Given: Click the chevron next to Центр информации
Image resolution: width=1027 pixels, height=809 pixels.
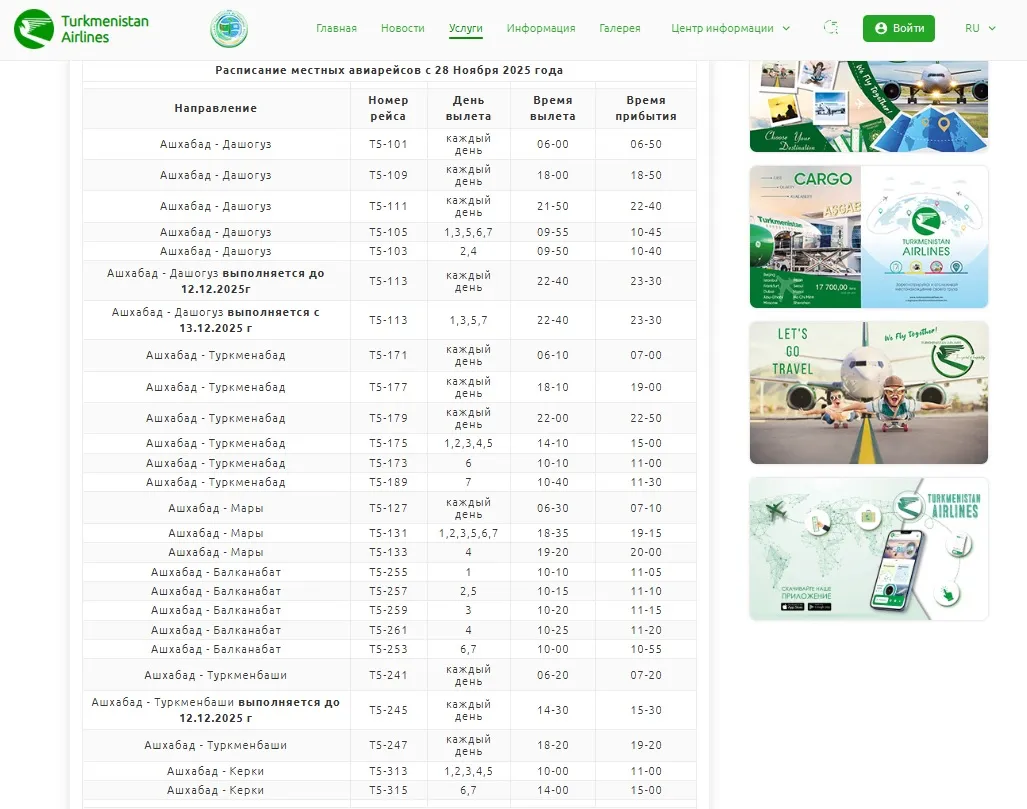Looking at the screenshot, I should click(786, 29).
